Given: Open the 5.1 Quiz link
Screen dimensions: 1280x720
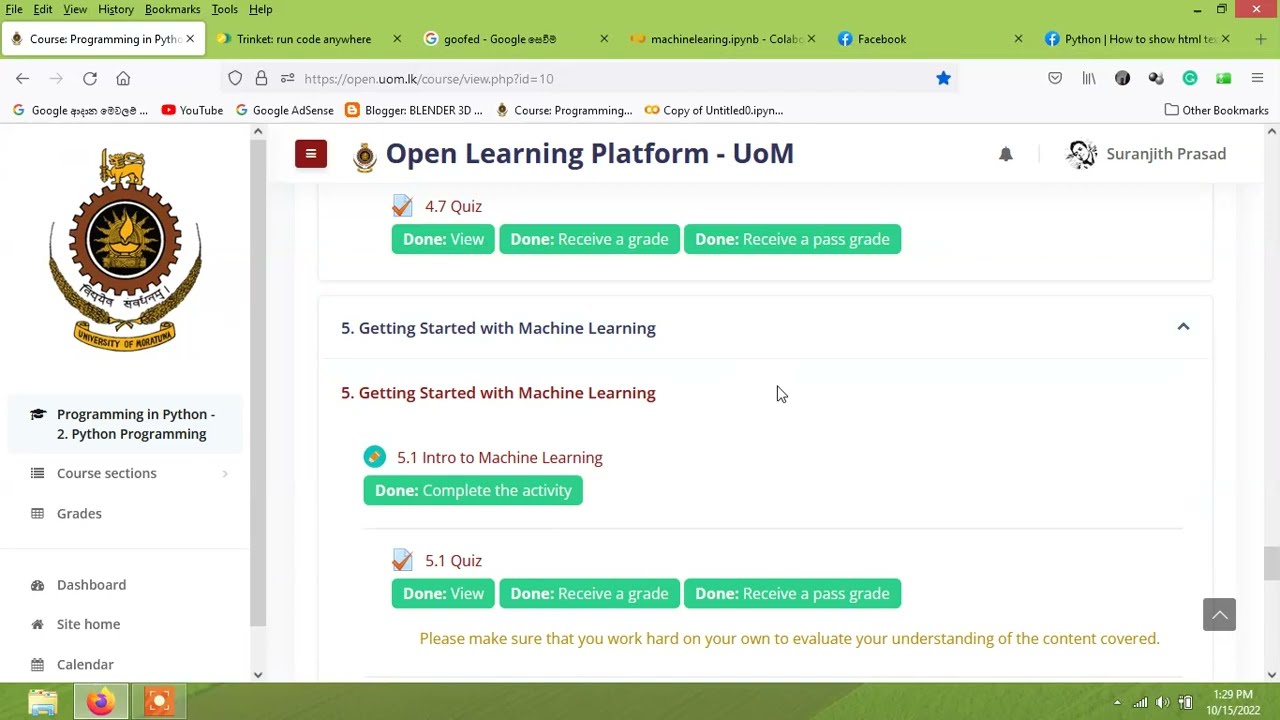Looking at the screenshot, I should point(453,560).
